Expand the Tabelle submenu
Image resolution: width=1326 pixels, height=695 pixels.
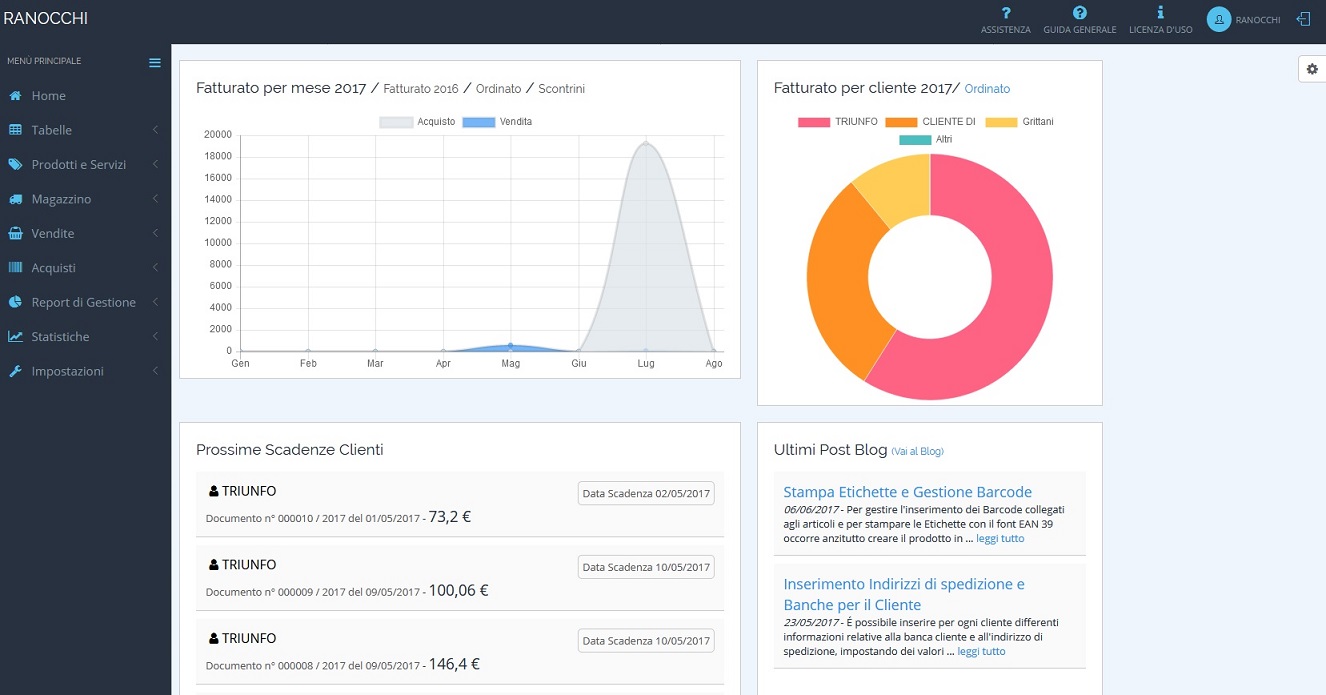pyautogui.click(x=155, y=130)
